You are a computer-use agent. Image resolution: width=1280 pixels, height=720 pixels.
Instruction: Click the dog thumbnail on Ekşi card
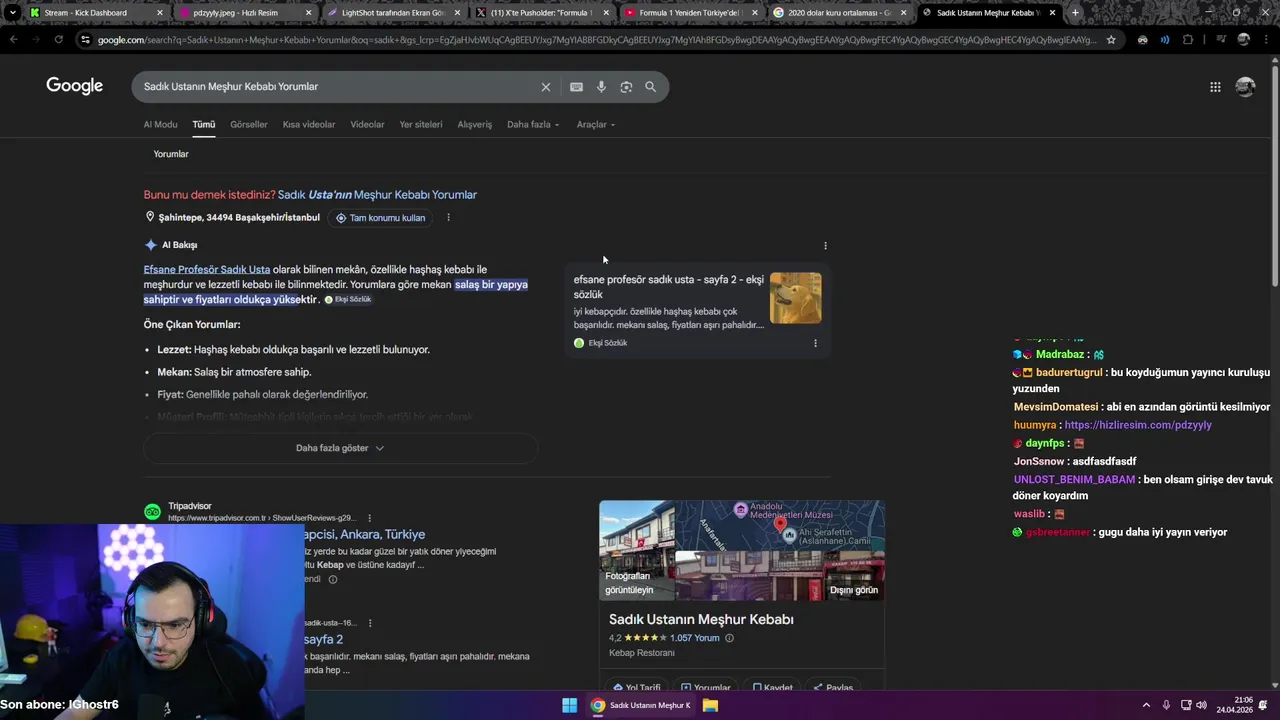pos(796,298)
